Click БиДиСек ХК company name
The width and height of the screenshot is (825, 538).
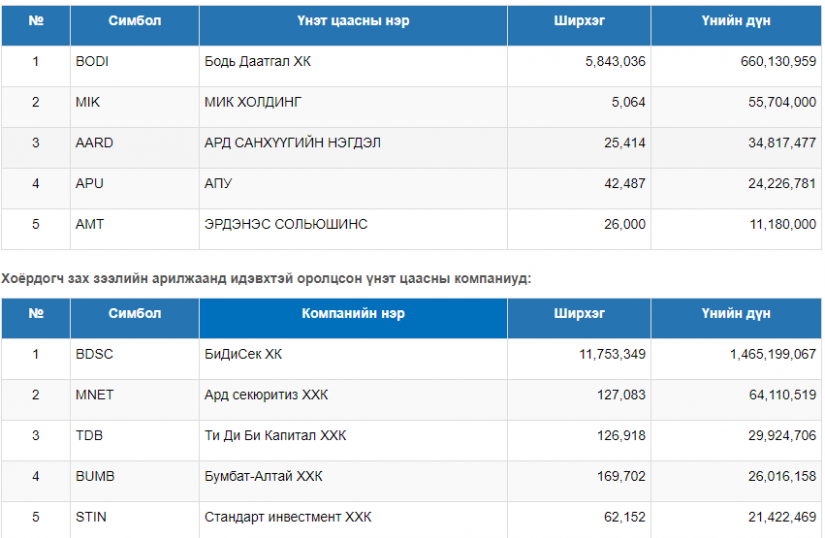pos(243,354)
